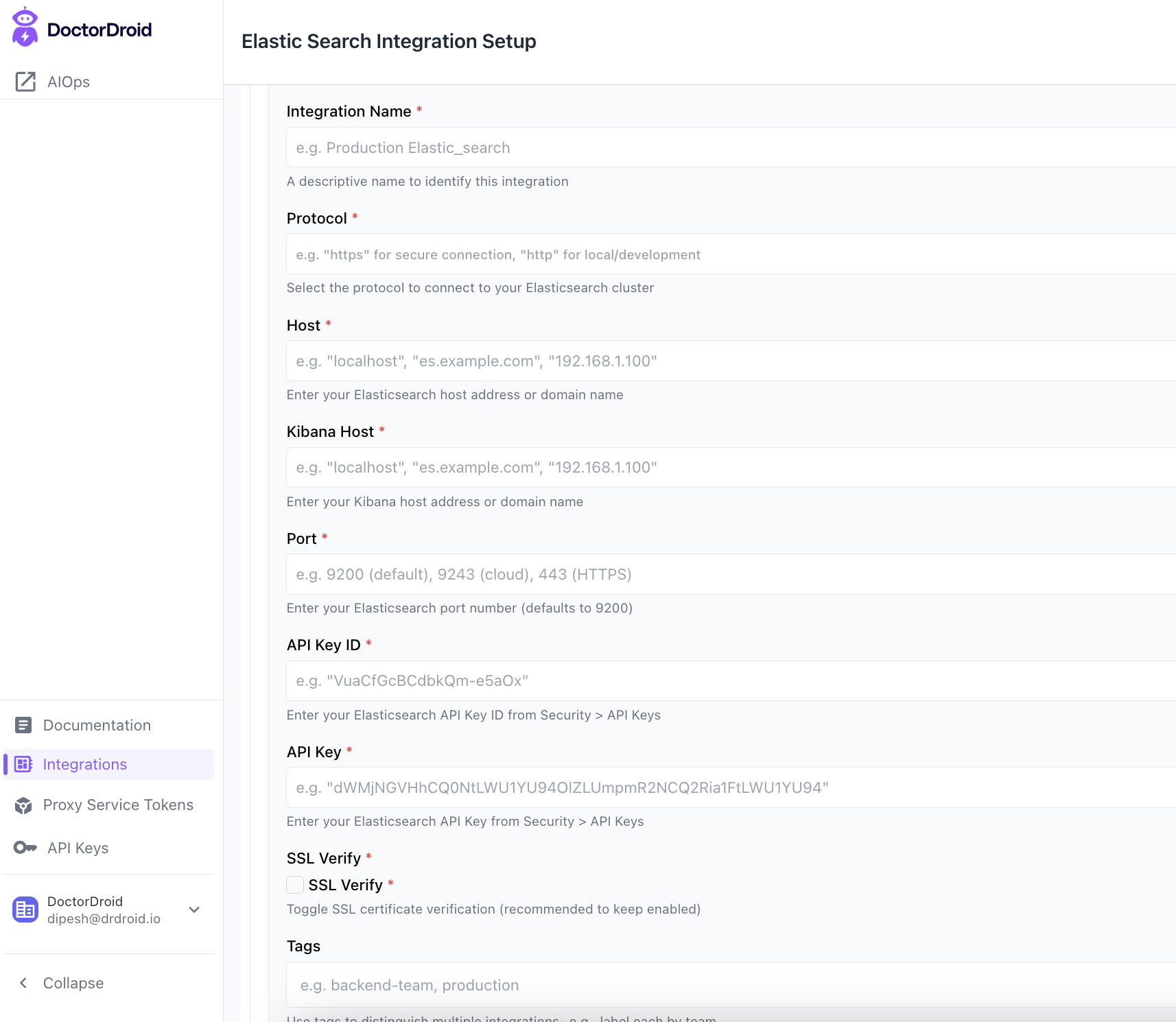Click the API Keys key icon
The image size is (1176, 1022).
[25, 848]
